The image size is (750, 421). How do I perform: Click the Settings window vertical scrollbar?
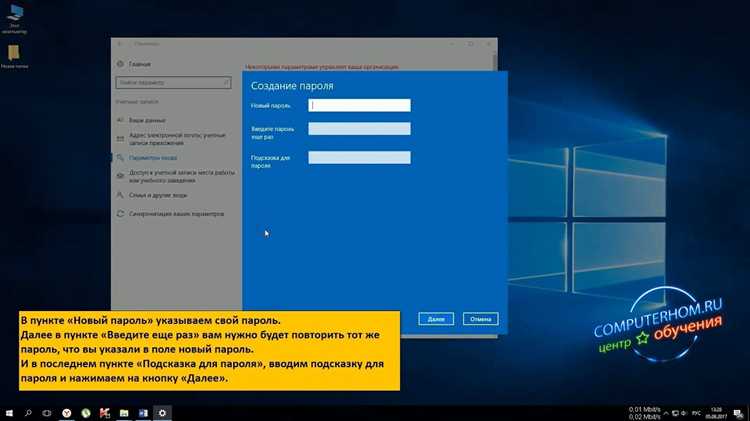[x=495, y=61]
